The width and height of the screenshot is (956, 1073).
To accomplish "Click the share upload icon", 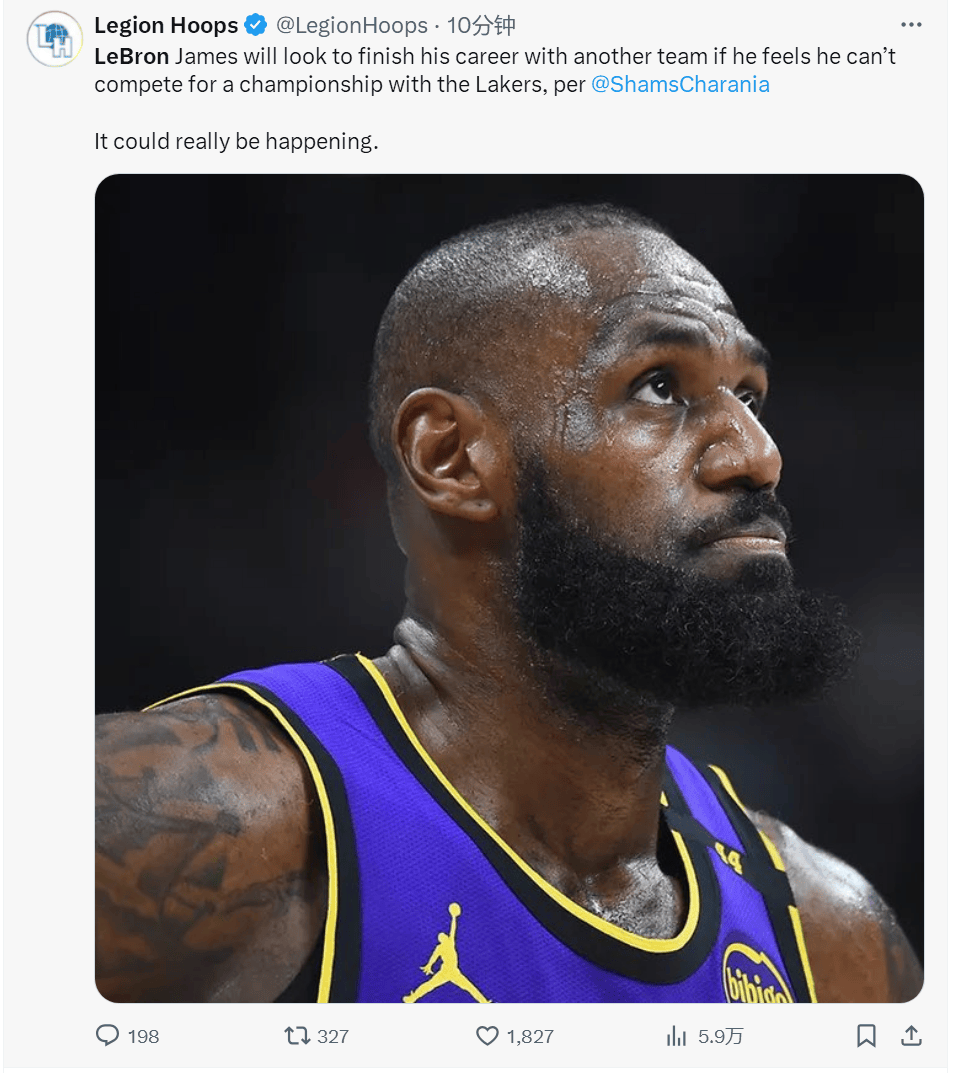I will [911, 1035].
